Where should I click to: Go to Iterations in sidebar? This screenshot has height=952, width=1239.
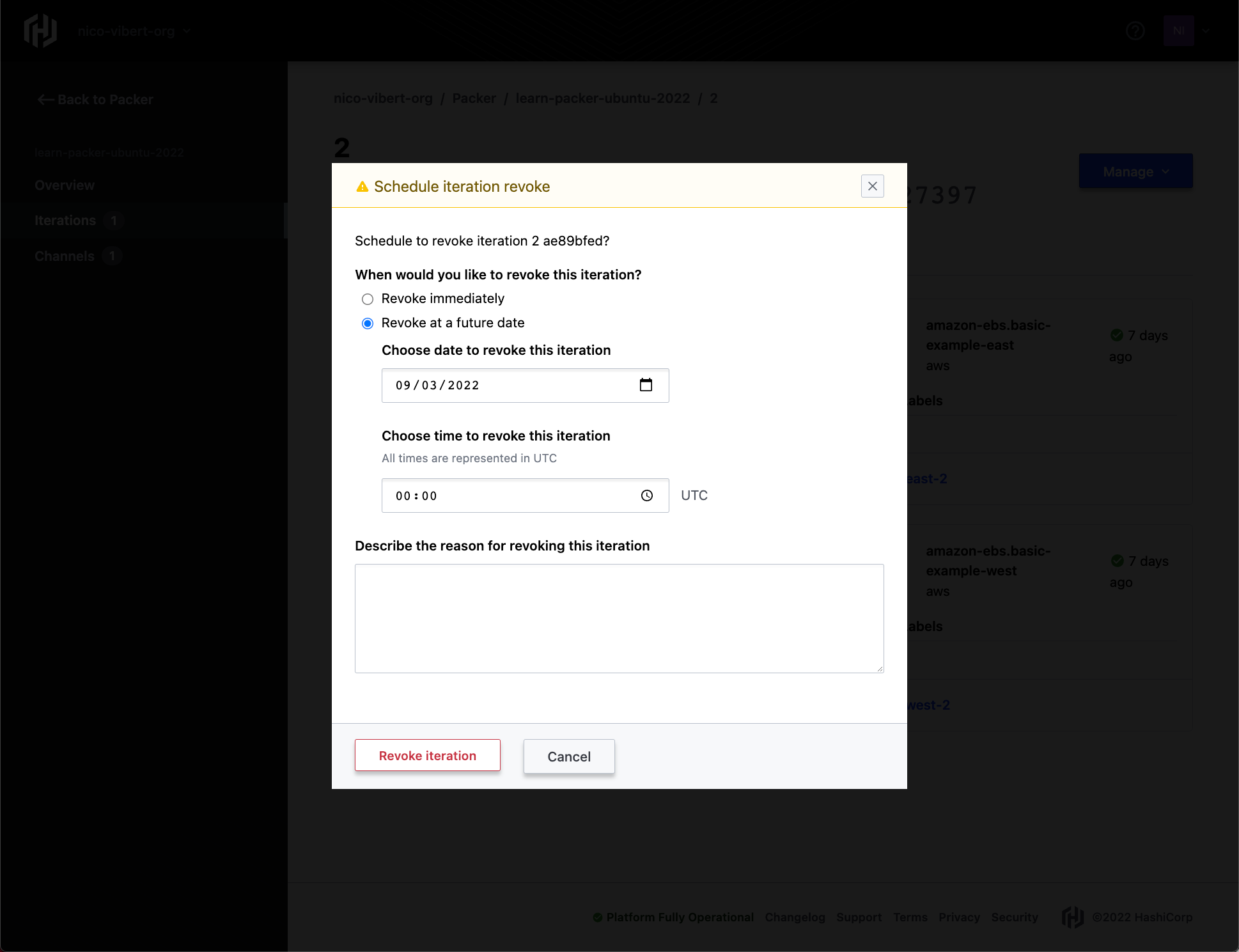tap(65, 221)
